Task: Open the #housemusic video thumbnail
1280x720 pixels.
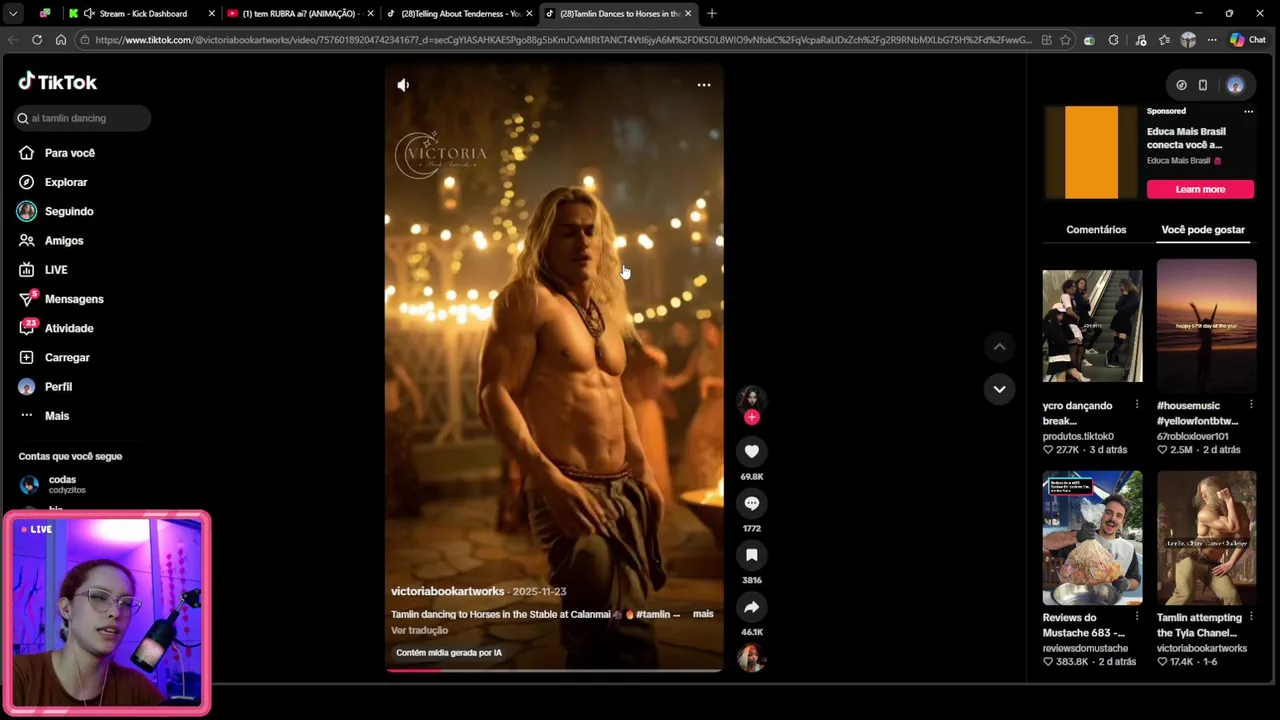Action: coord(1206,326)
